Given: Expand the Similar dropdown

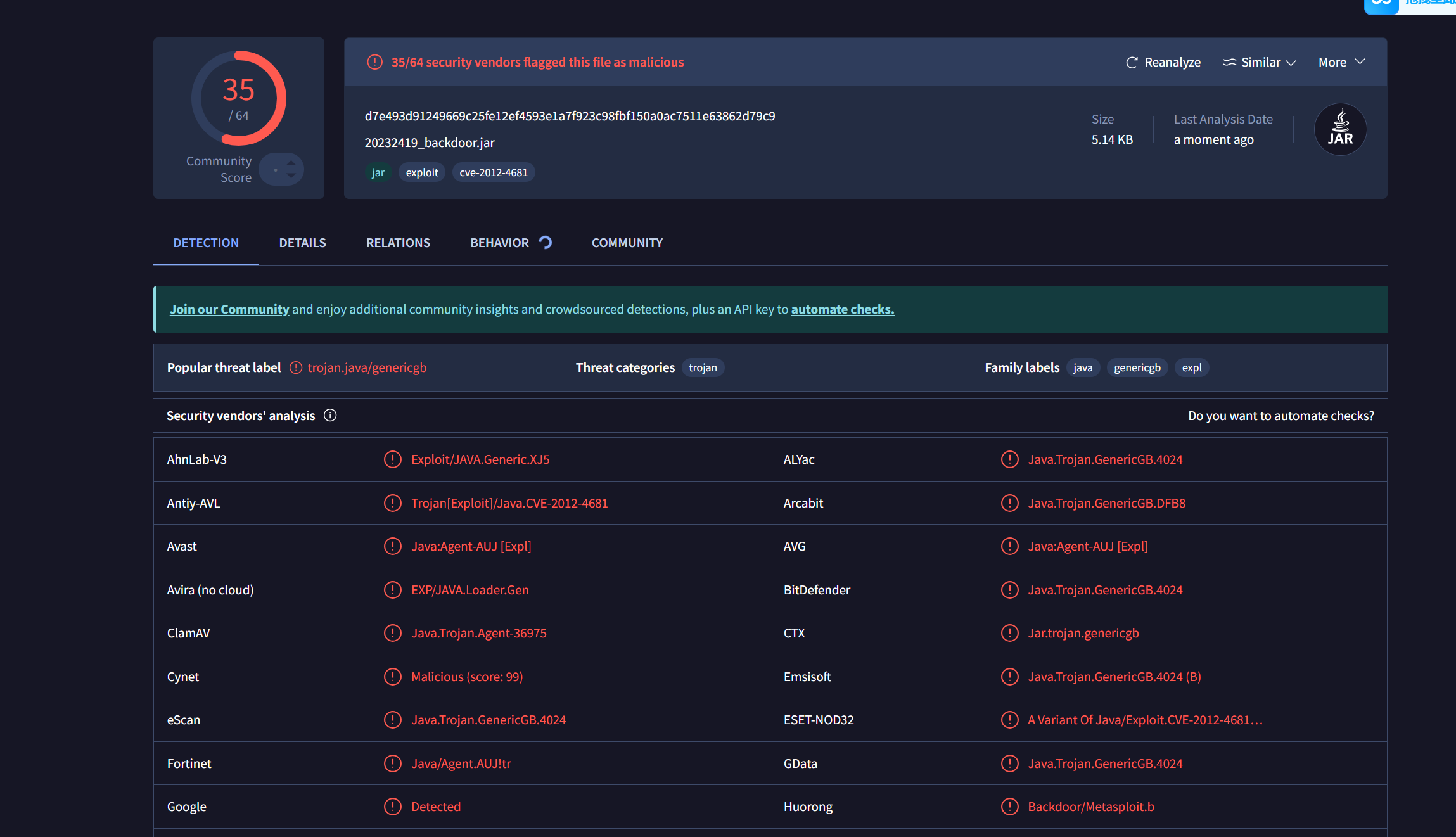Looking at the screenshot, I should (x=1290, y=63).
